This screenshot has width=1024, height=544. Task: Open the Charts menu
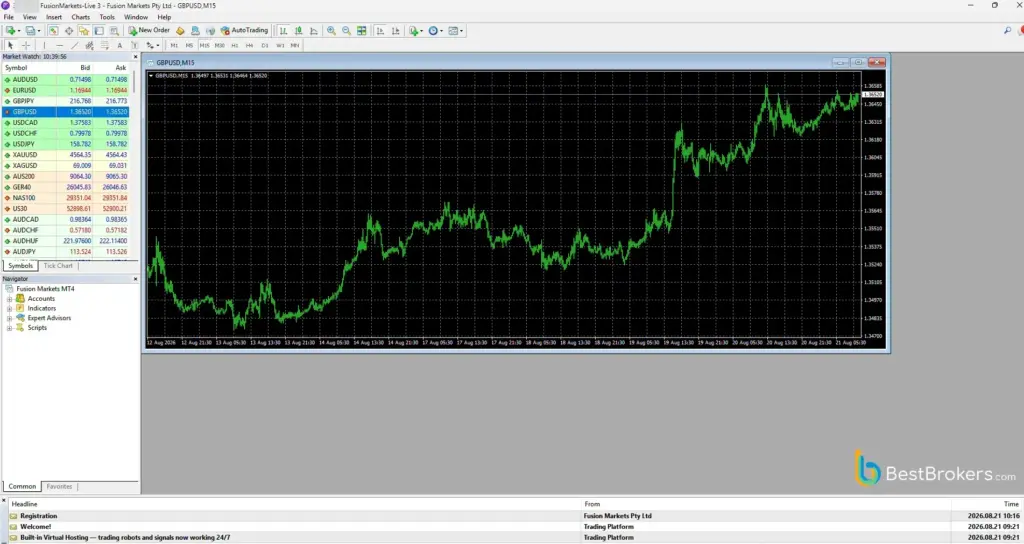(x=80, y=17)
